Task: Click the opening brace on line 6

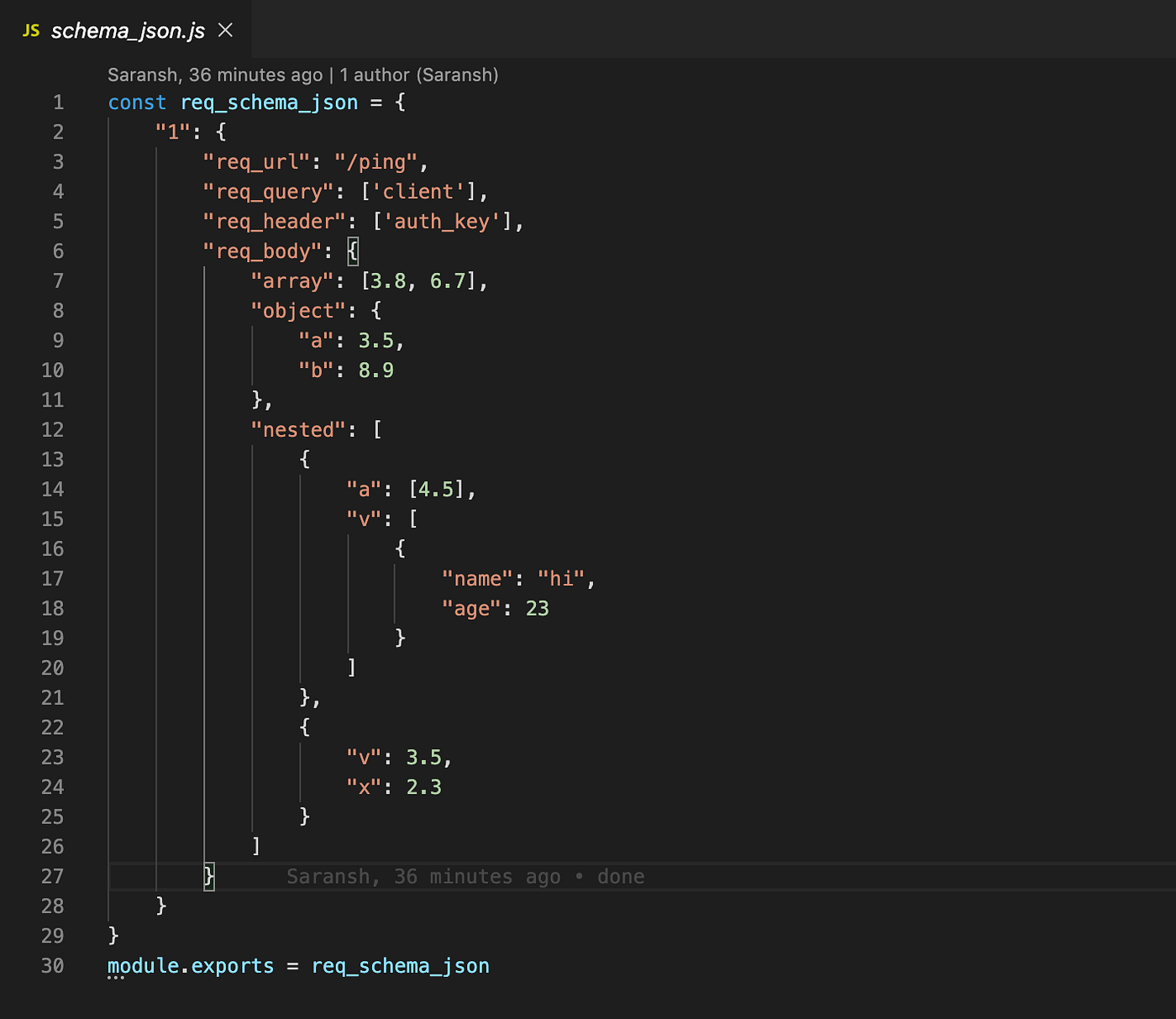Action: point(352,250)
